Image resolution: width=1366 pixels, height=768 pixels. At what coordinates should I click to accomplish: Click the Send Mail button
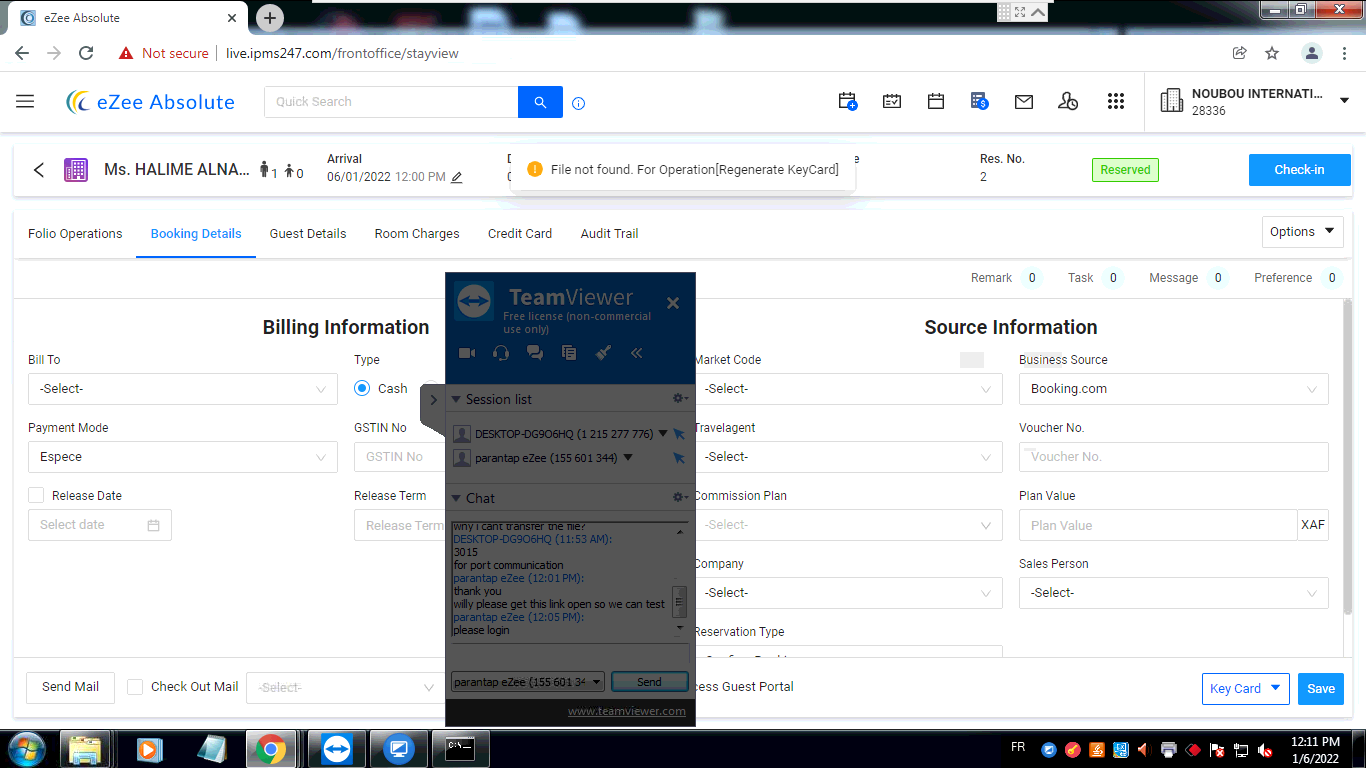point(70,687)
